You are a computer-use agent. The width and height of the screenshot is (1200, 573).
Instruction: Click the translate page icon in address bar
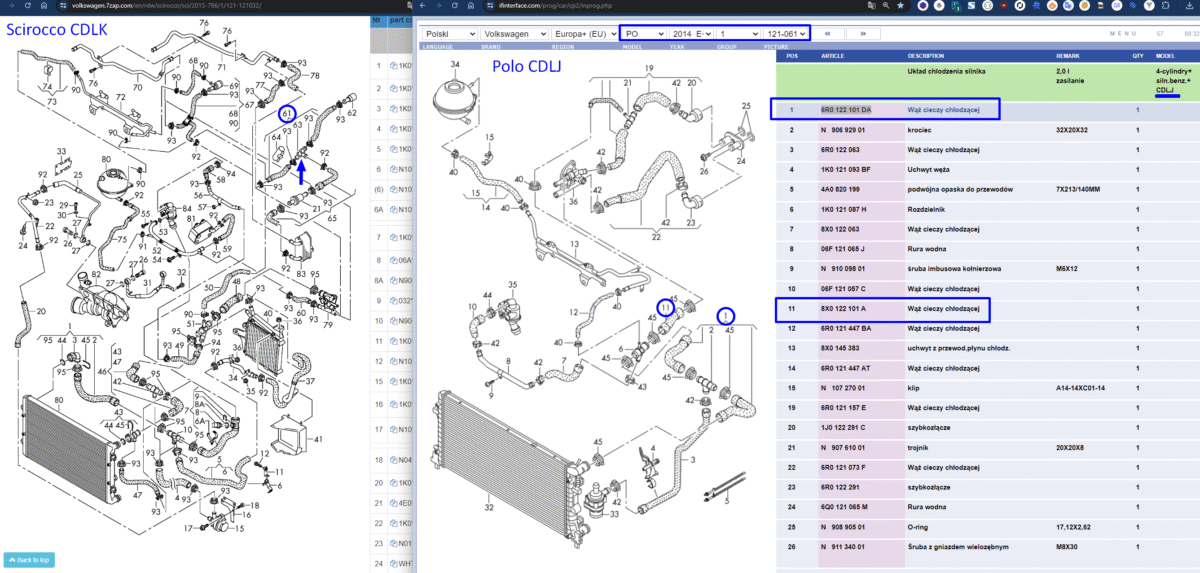pyautogui.click(x=871, y=6)
